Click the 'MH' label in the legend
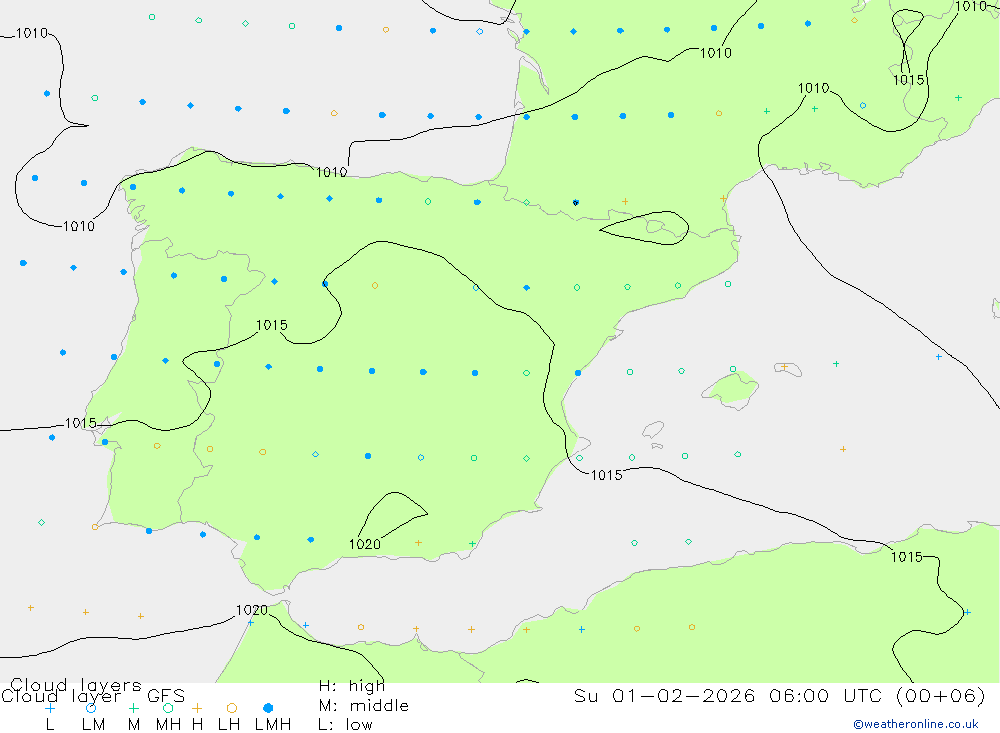The image size is (1000, 733). [168, 725]
